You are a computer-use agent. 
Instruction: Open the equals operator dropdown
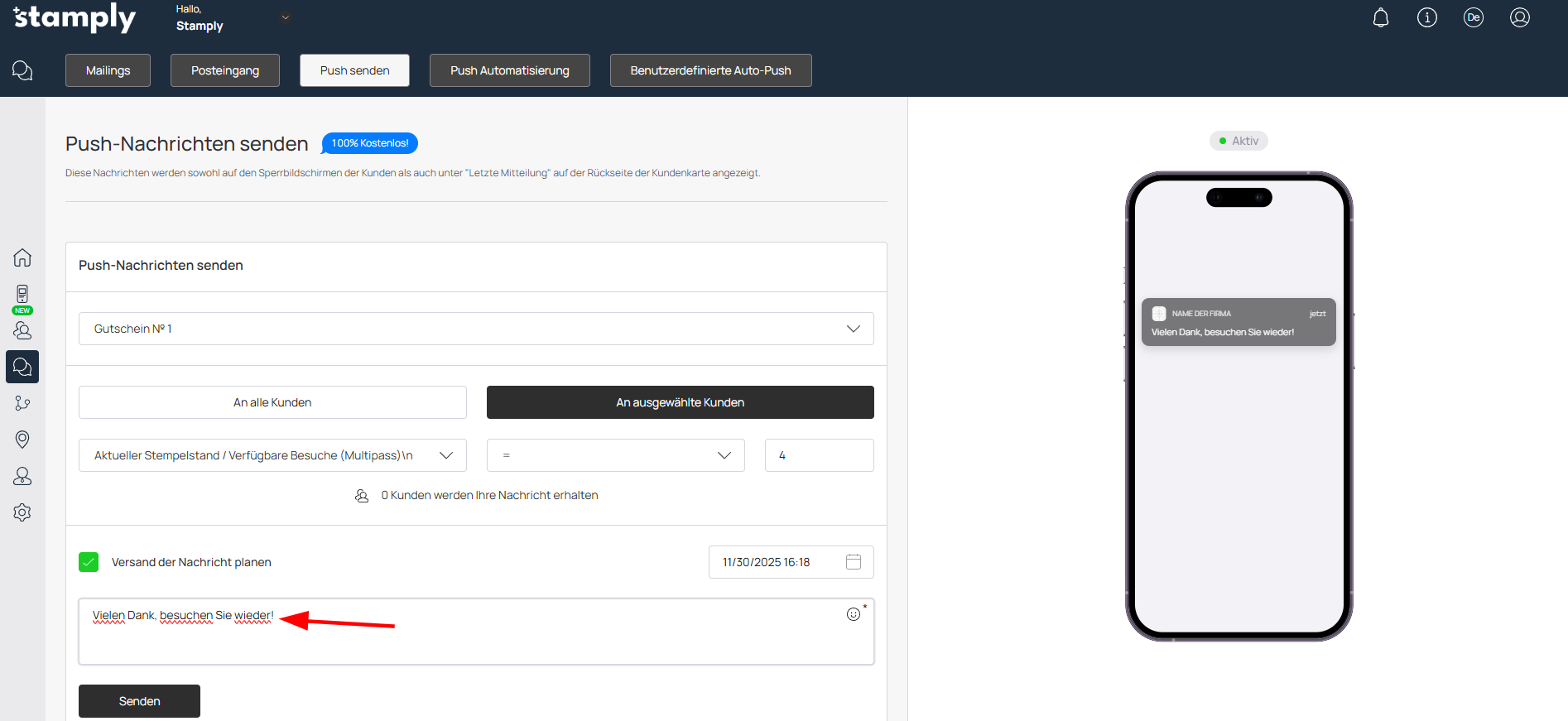click(615, 455)
